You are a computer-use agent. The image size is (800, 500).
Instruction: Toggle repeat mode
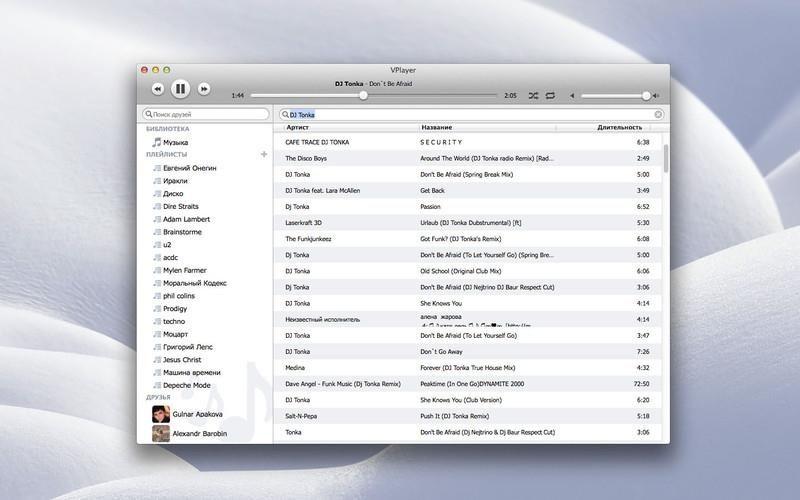coord(550,95)
